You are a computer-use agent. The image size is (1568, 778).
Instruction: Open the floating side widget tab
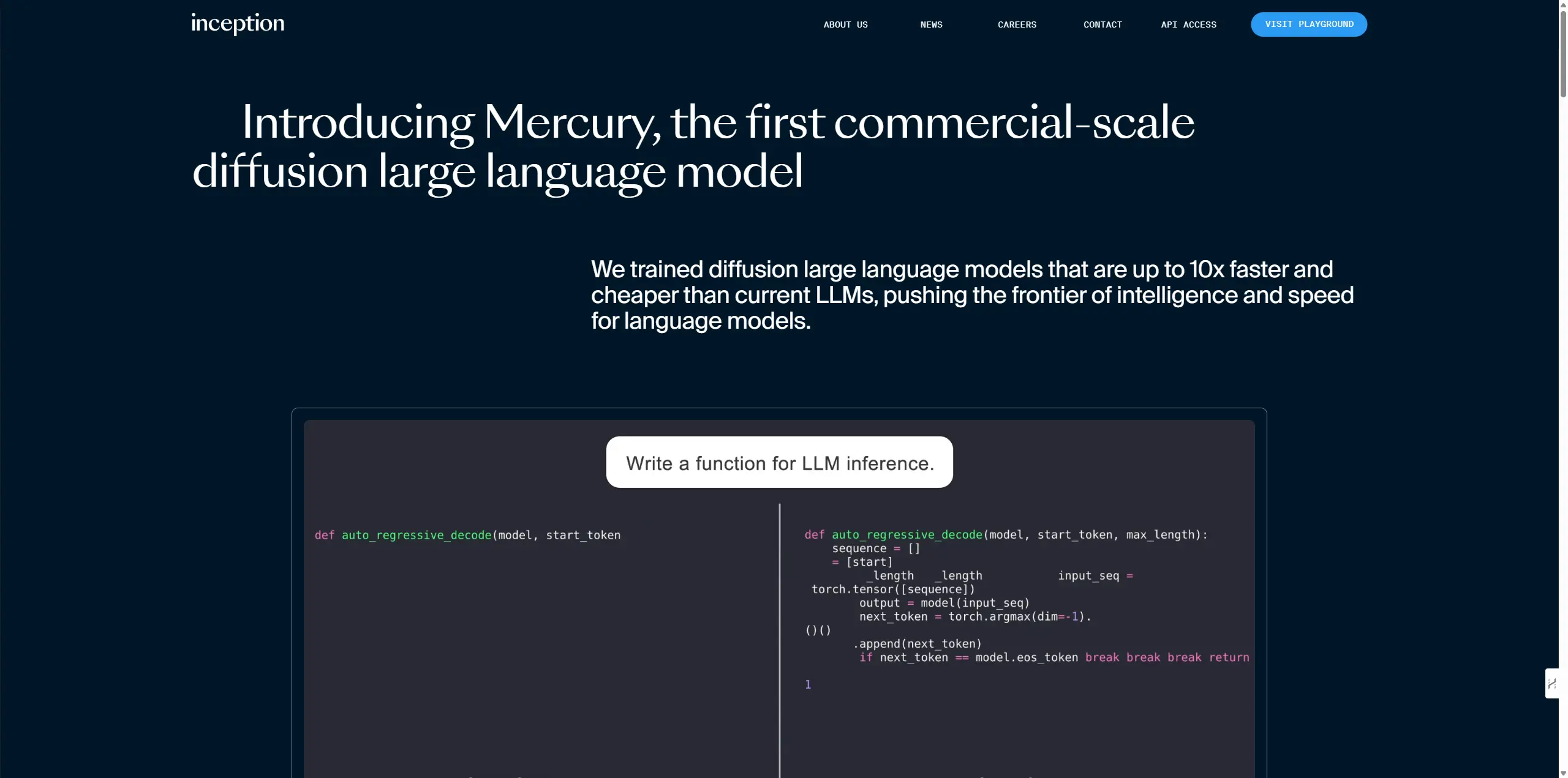pyautogui.click(x=1551, y=683)
